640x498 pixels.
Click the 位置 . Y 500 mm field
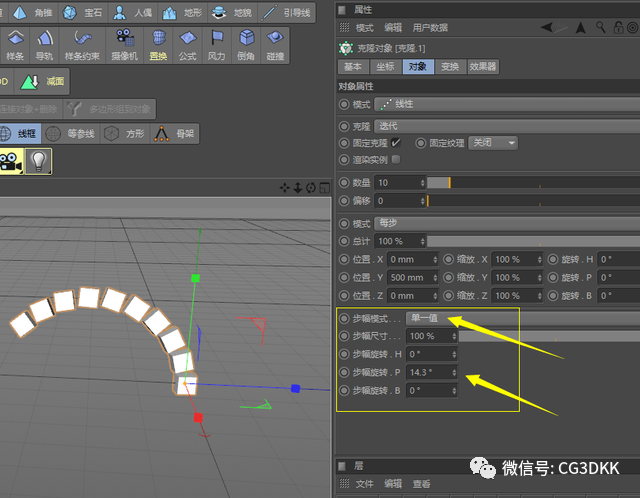[x=413, y=278]
